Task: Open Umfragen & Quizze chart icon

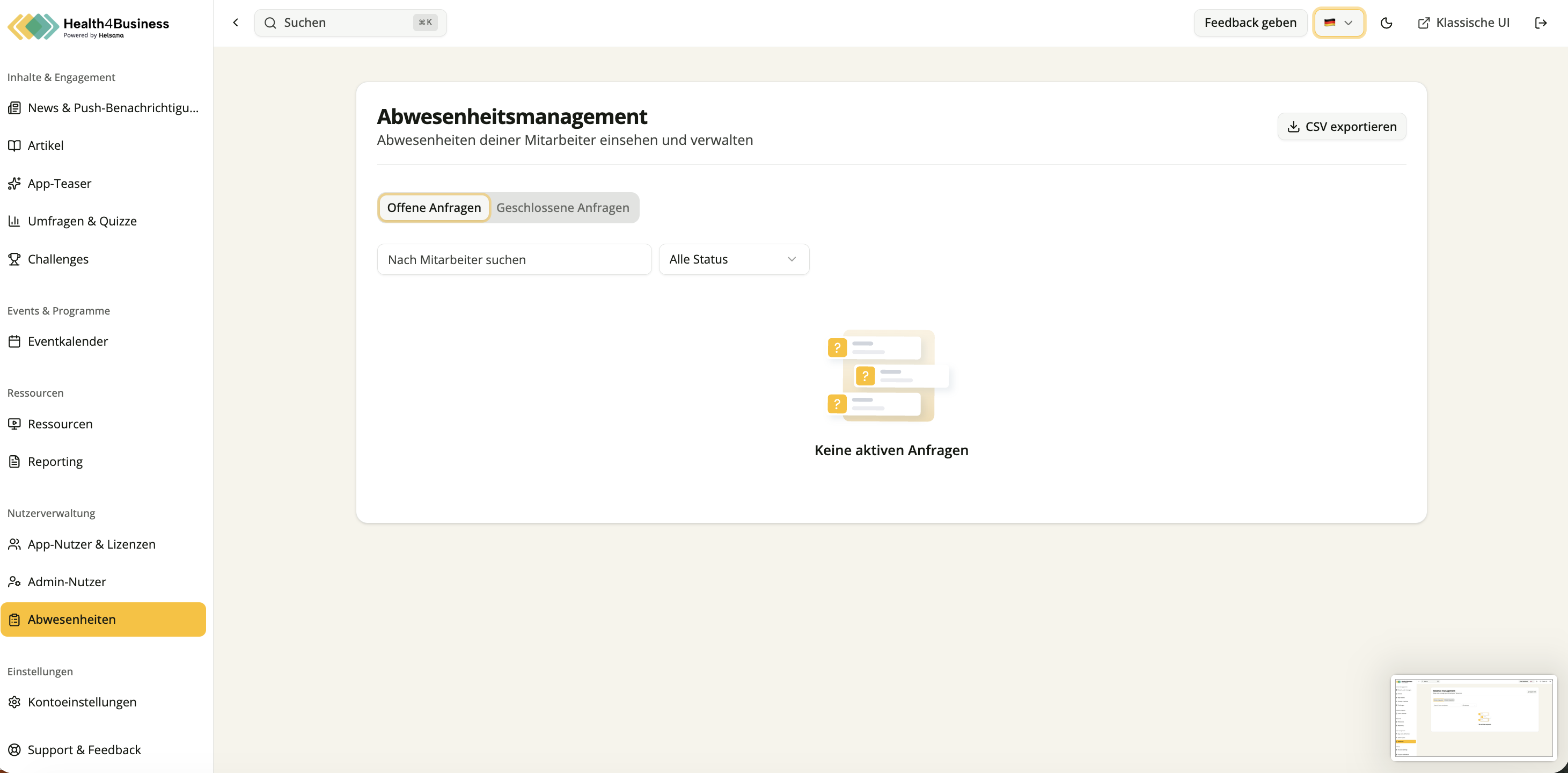Action: 14,221
